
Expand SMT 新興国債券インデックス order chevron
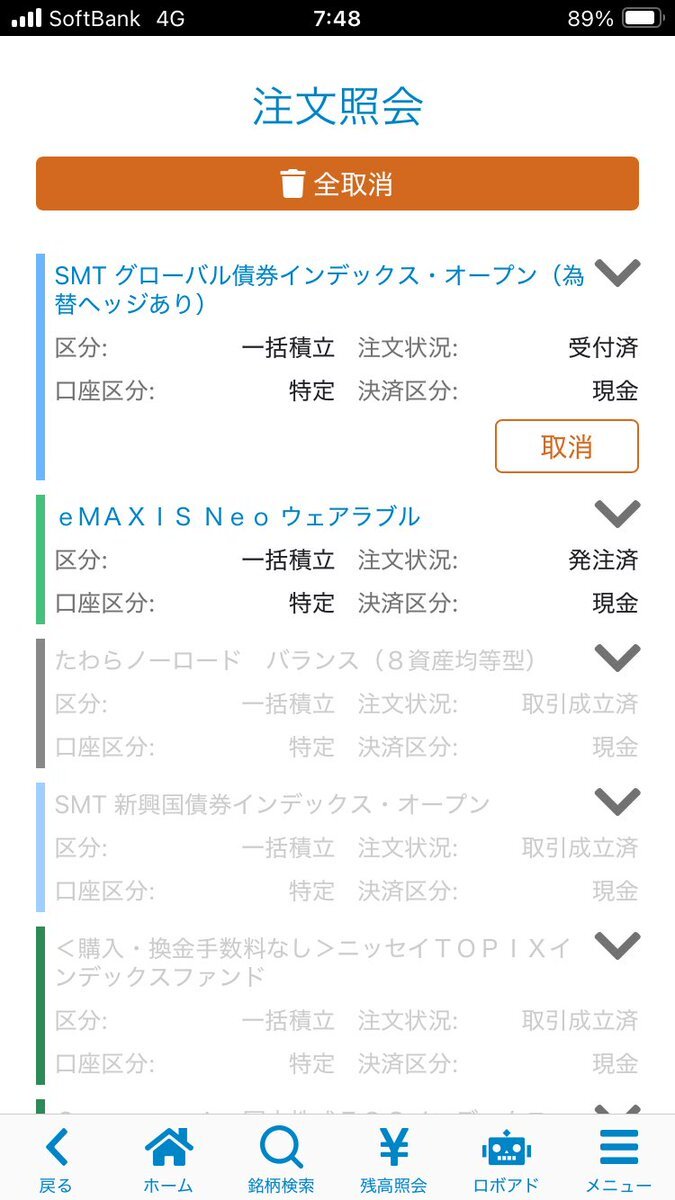pos(617,802)
